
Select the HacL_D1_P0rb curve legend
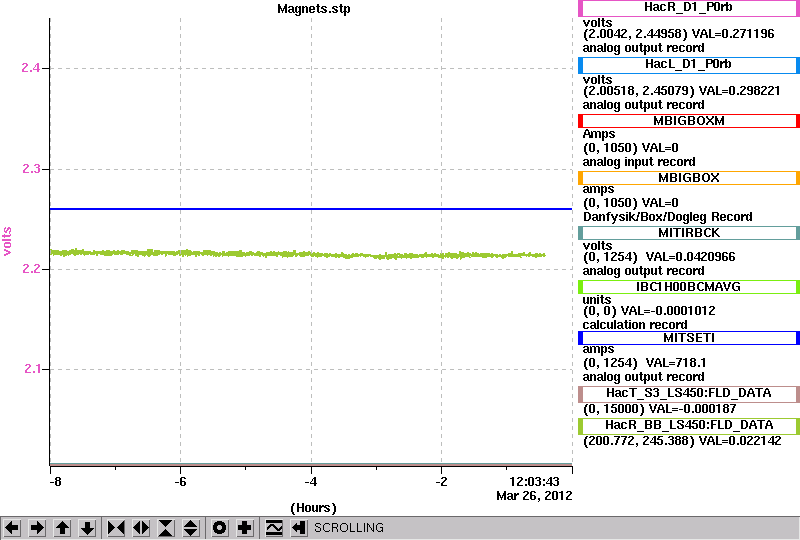point(688,65)
